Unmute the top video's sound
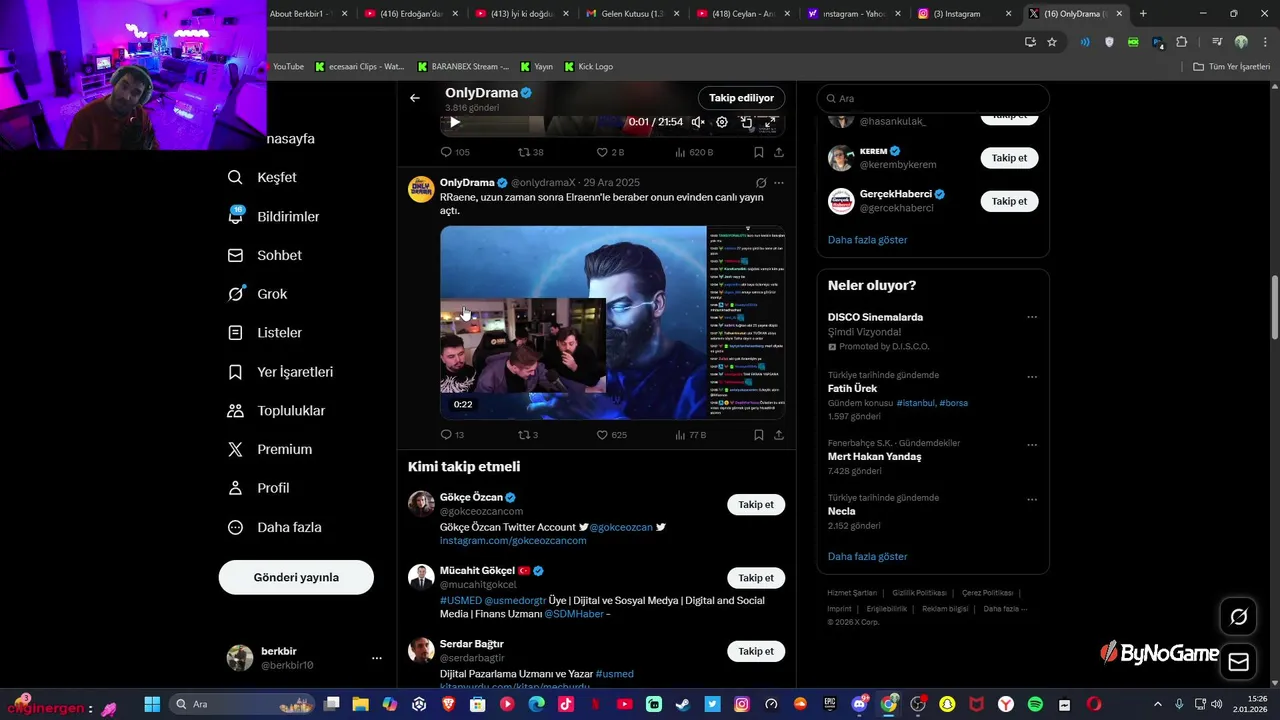1280x720 pixels. (x=698, y=122)
